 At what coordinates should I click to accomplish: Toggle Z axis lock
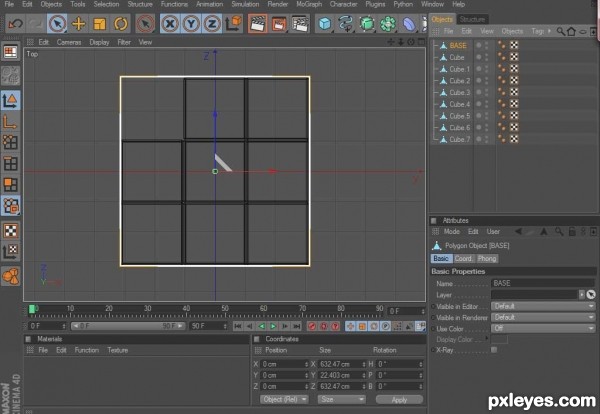(x=212, y=24)
